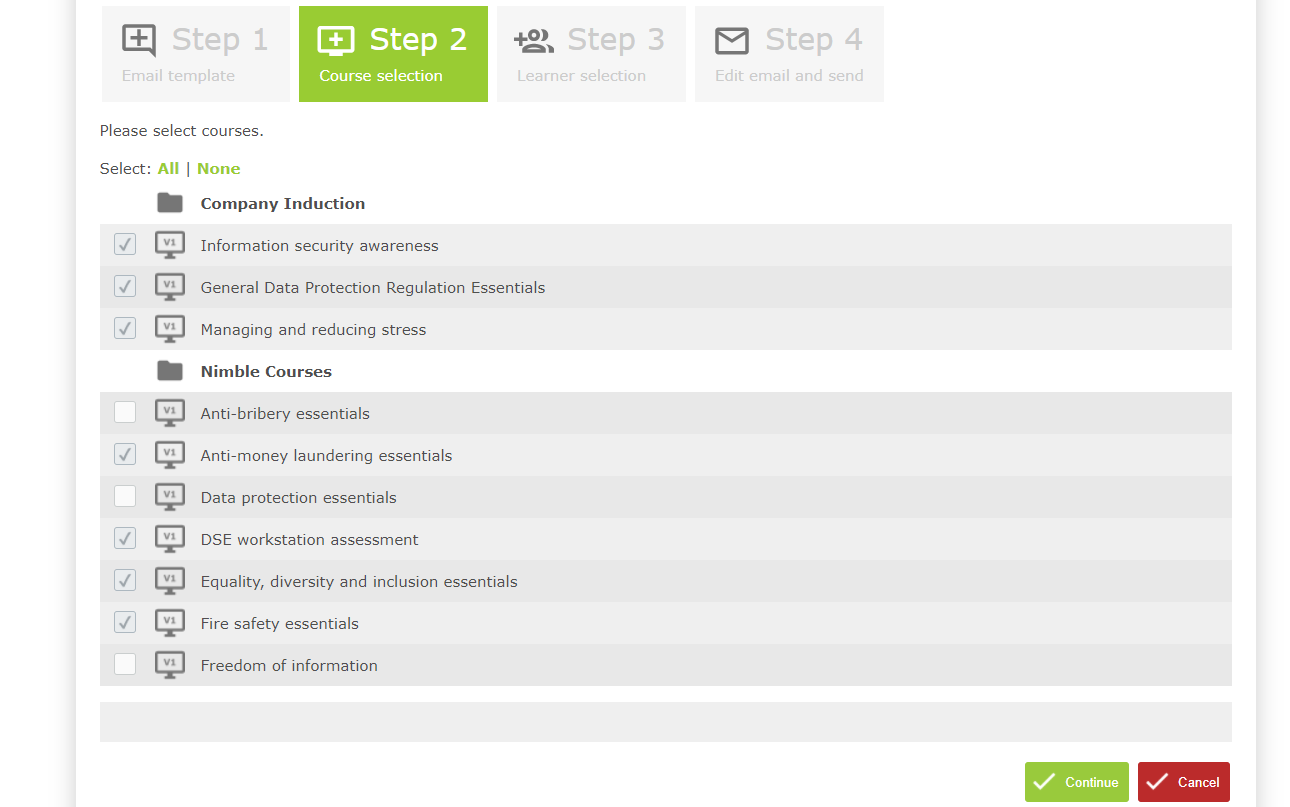The image size is (1290, 807).
Task: Tick the Data protection essentials checkbox
Action: tap(125, 496)
